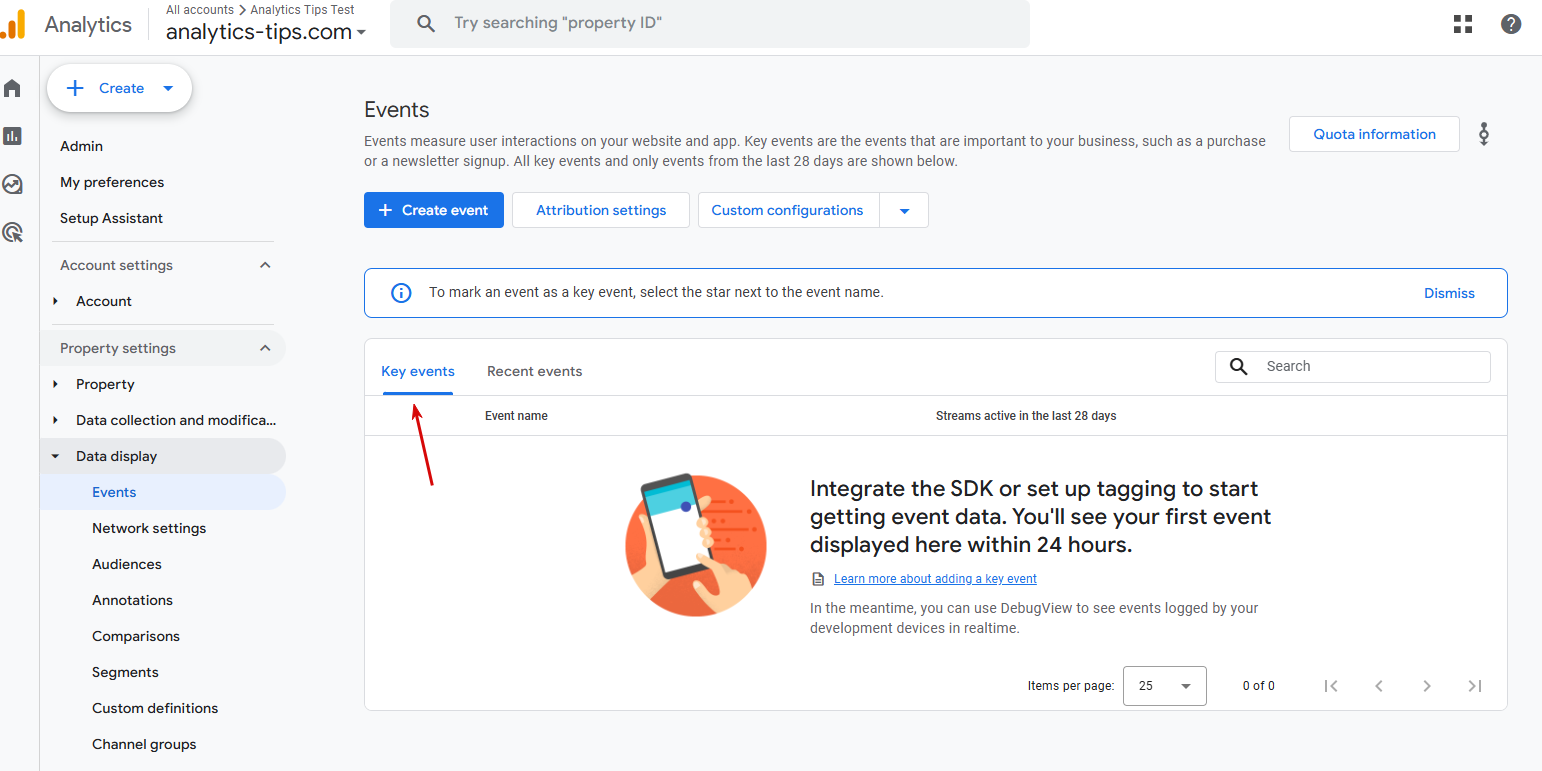Click the info icon in key event banner
Image resolution: width=1542 pixels, height=771 pixels.
pos(401,293)
